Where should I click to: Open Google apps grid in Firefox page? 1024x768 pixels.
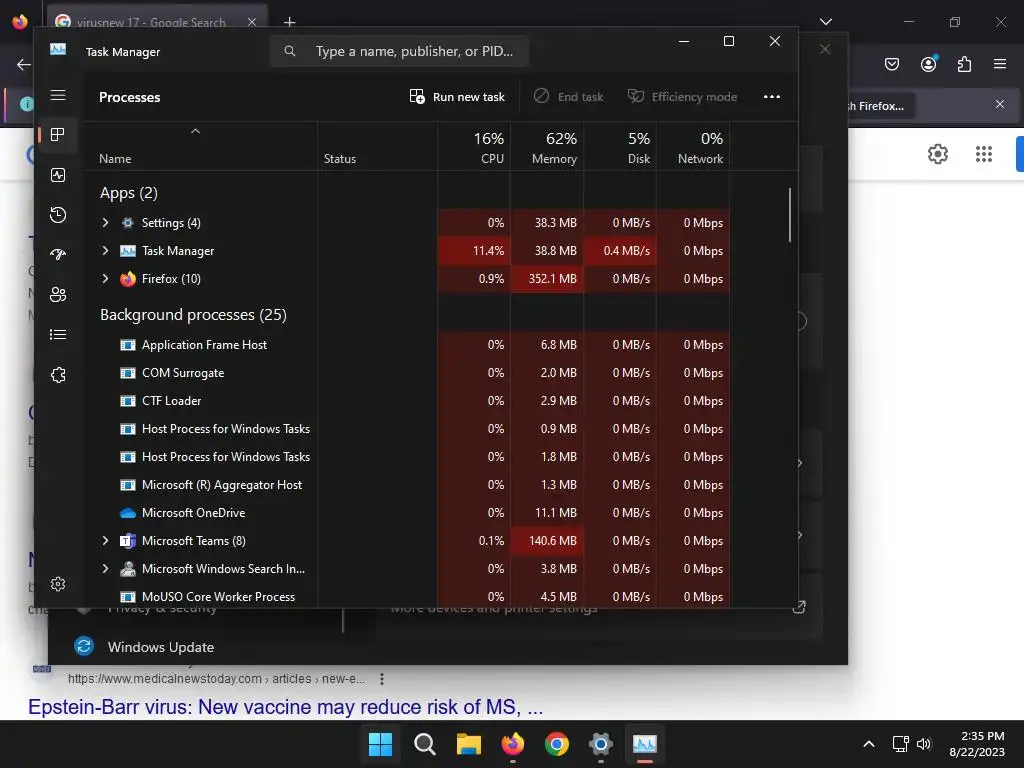[x=984, y=154]
